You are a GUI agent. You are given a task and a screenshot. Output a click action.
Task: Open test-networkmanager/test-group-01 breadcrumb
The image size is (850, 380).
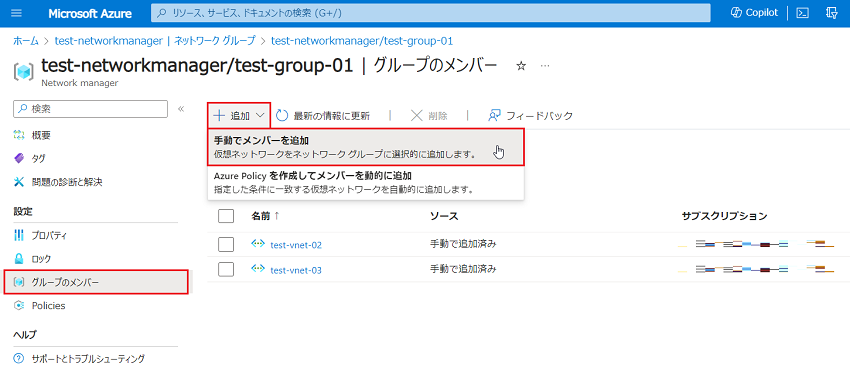point(362,41)
